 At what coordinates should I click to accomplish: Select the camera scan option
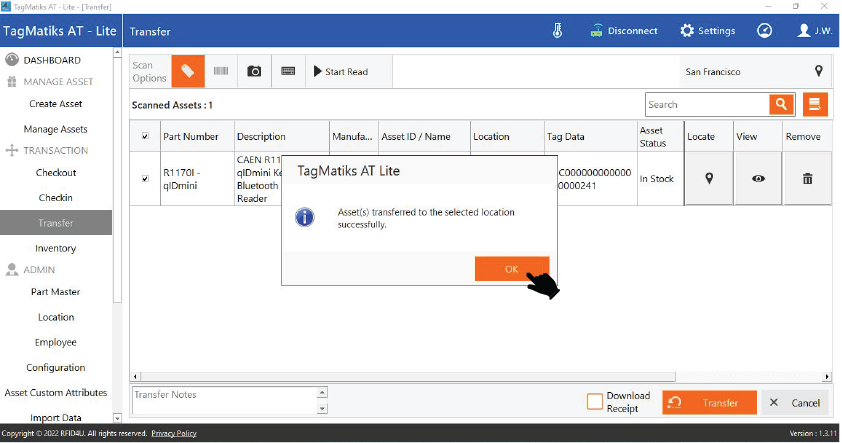tap(254, 72)
